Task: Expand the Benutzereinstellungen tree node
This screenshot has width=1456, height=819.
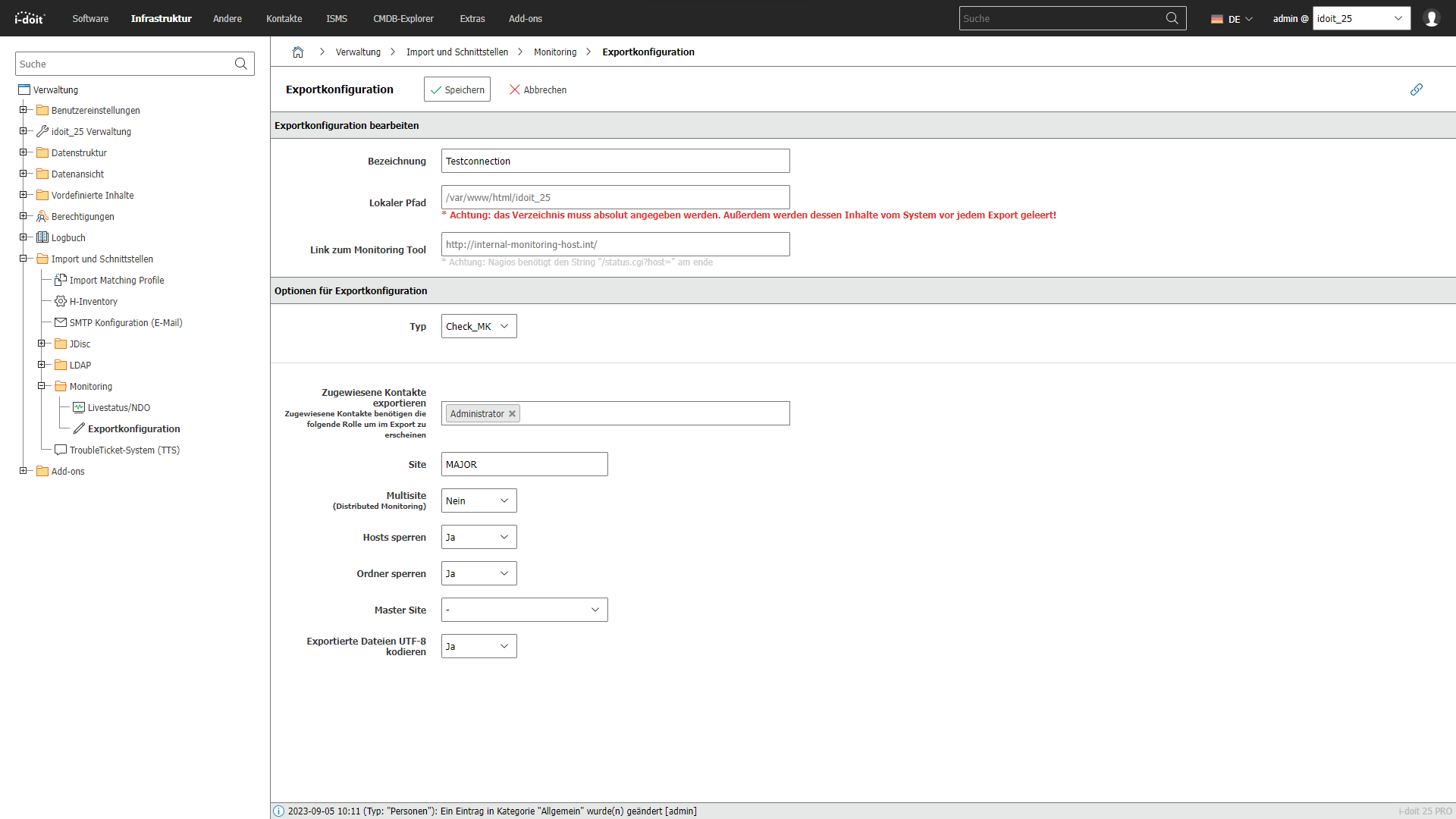Action: pos(23,110)
